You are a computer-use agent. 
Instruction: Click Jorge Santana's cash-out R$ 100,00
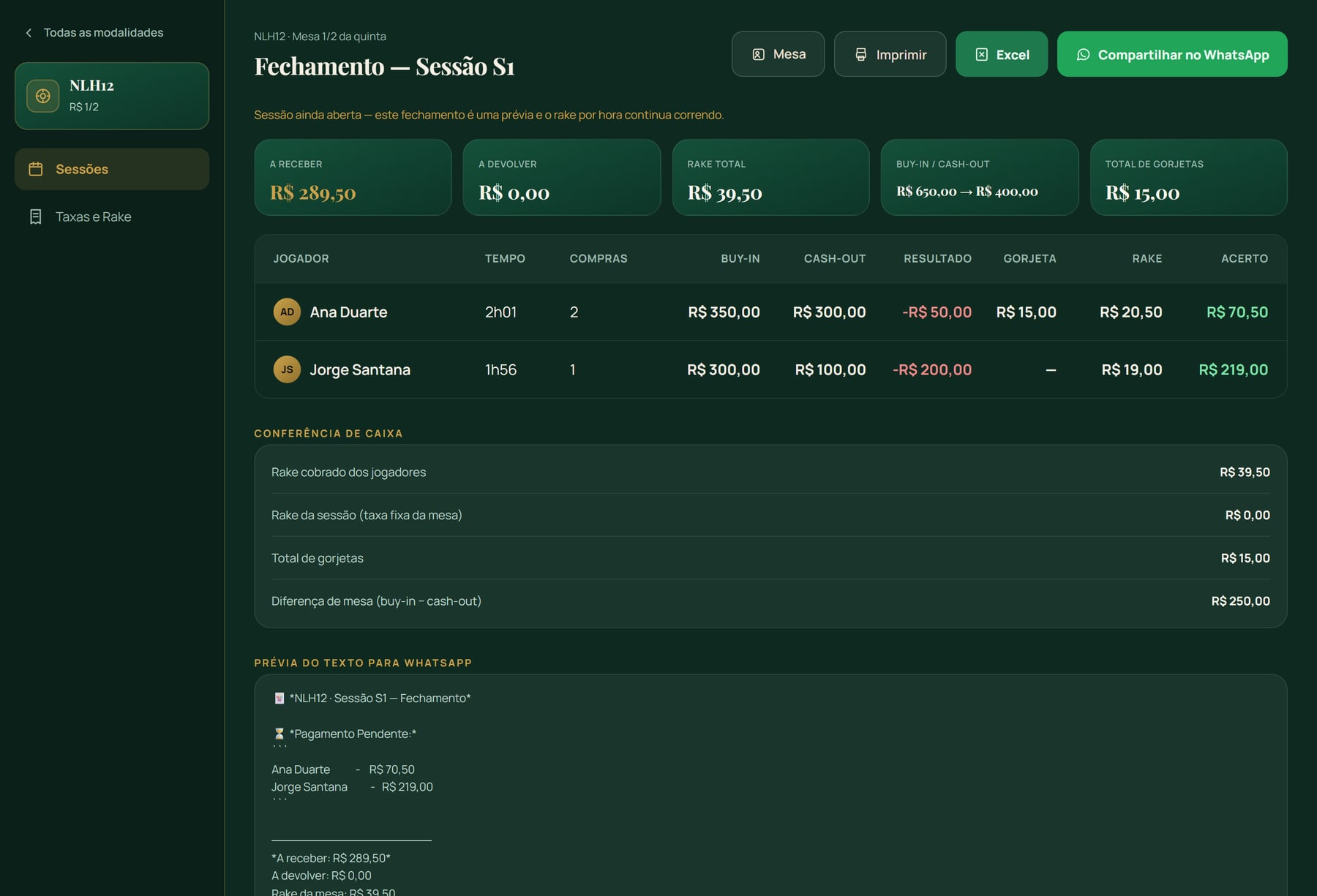coord(830,370)
